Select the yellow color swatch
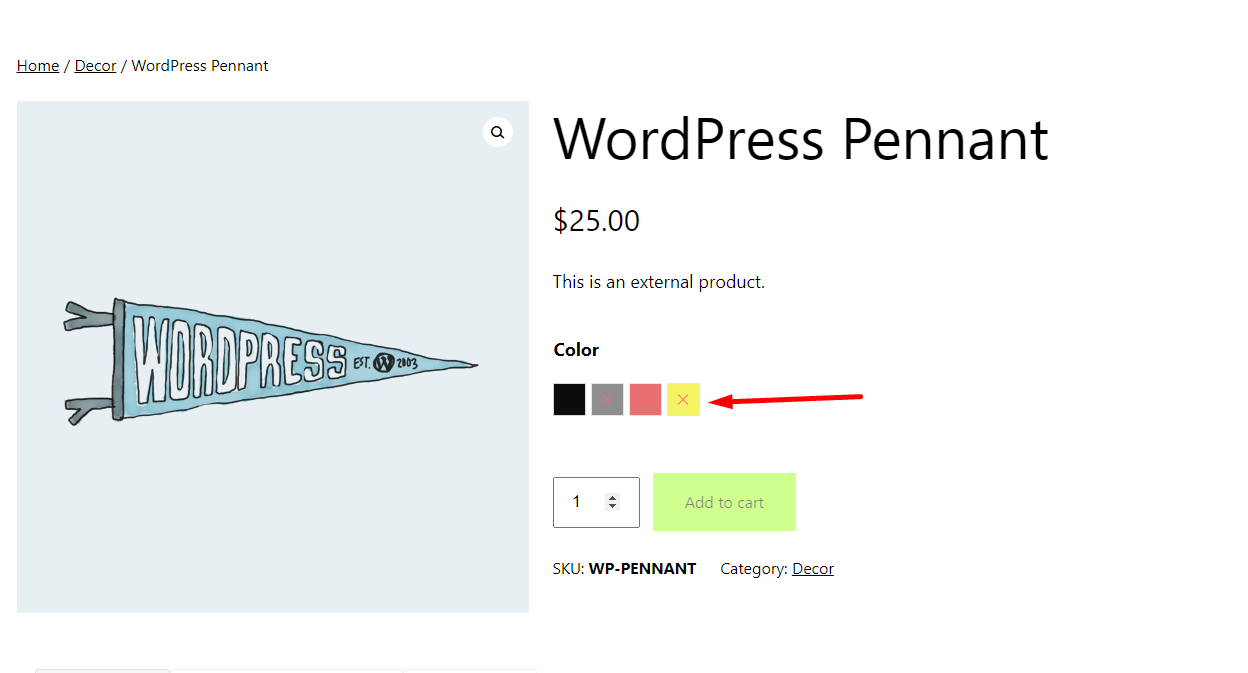This screenshot has width=1248, height=673. pyautogui.click(x=683, y=399)
